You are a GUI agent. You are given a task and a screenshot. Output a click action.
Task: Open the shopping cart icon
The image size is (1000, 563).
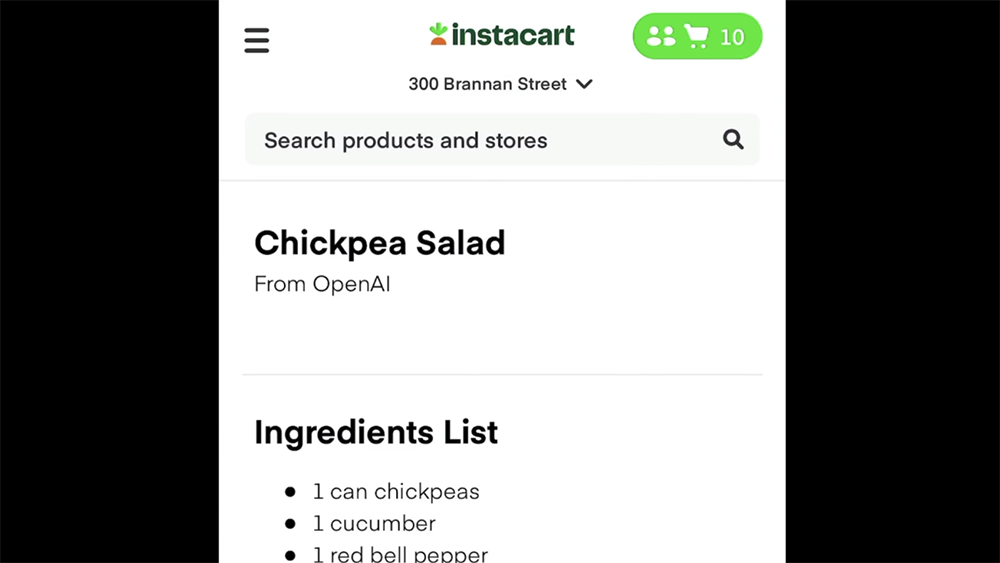696,36
